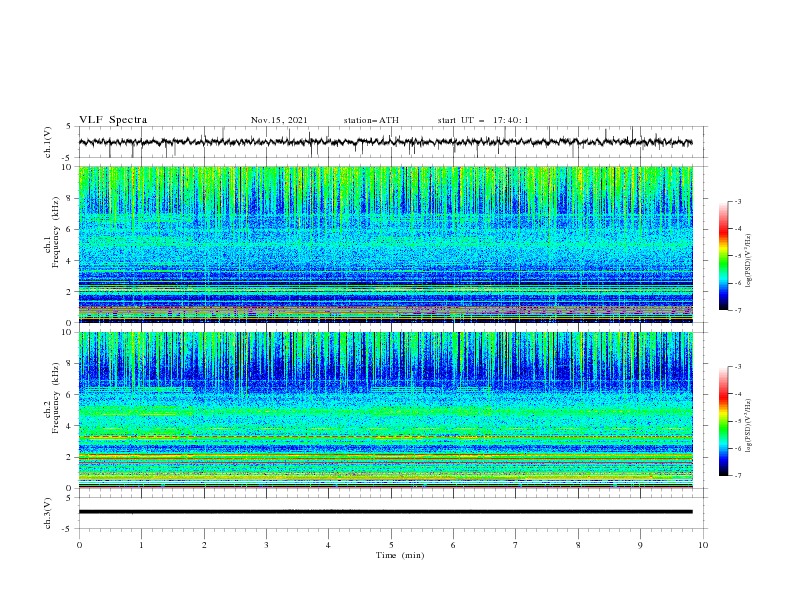Click inside the ch.1 spectrogram panel

385,244
